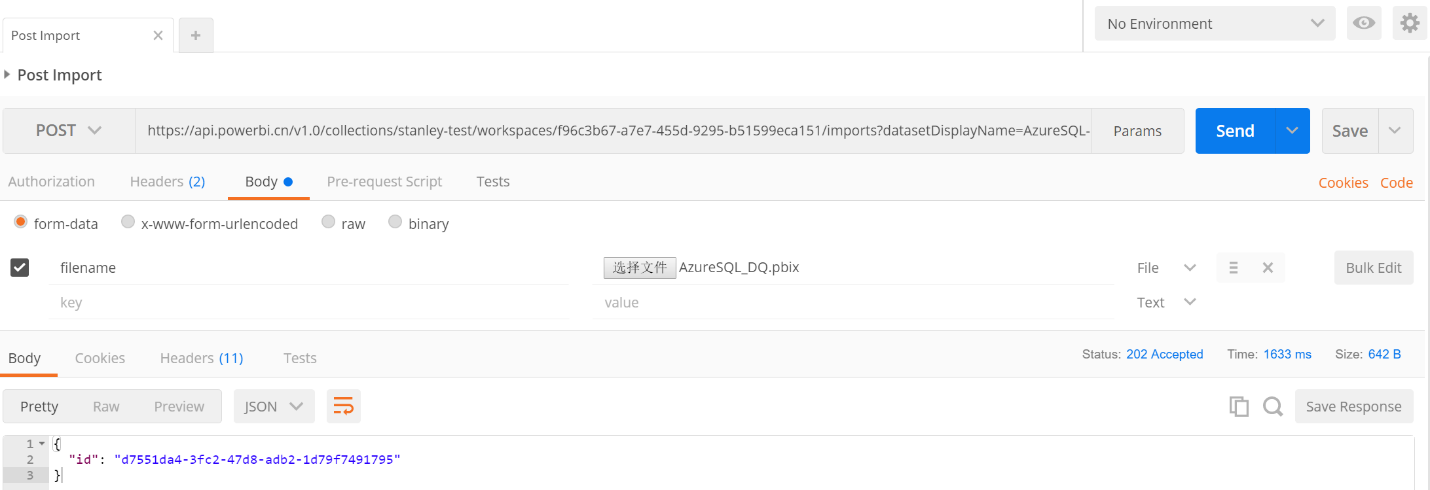The width and height of the screenshot is (1430, 490).
Task: Add a new request tab
Action: [x=195, y=35]
